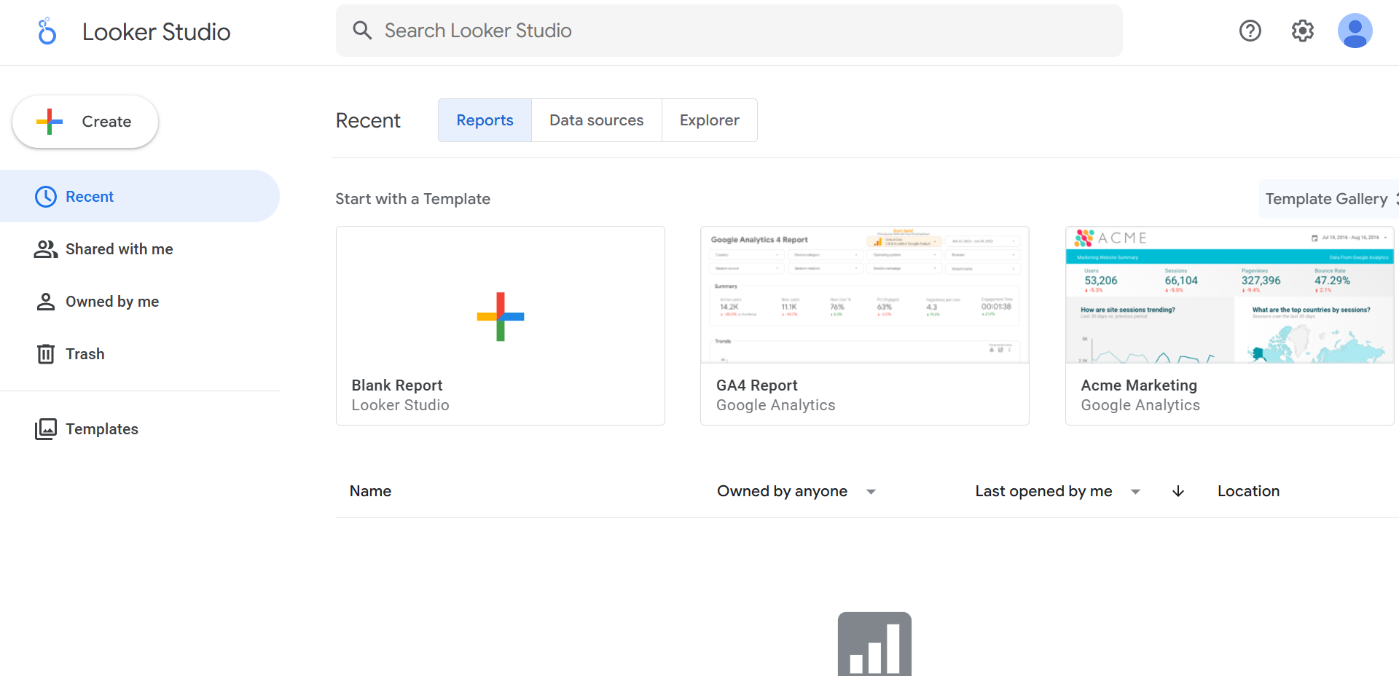Click the Acme Marketing title text
Screen dimensions: 1399x676
(x=1139, y=385)
